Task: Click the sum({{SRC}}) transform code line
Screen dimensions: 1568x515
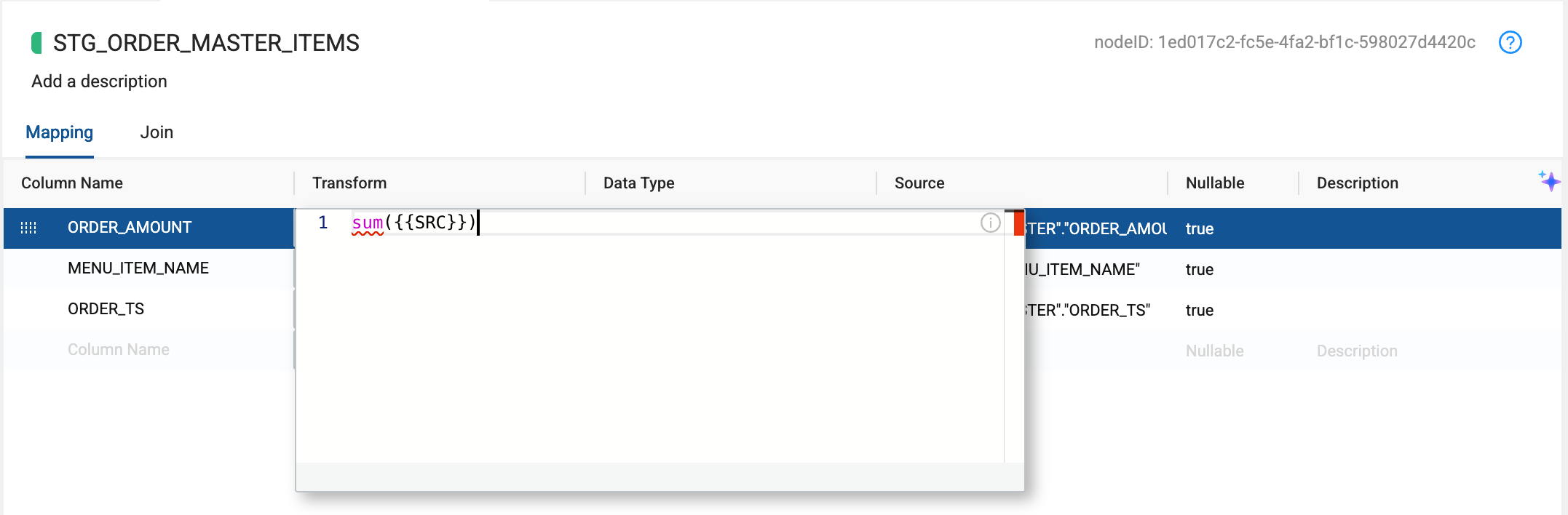Action: 414,223
